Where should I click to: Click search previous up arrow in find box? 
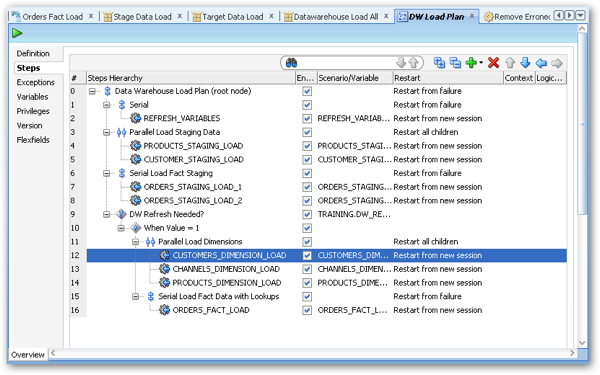pos(414,62)
